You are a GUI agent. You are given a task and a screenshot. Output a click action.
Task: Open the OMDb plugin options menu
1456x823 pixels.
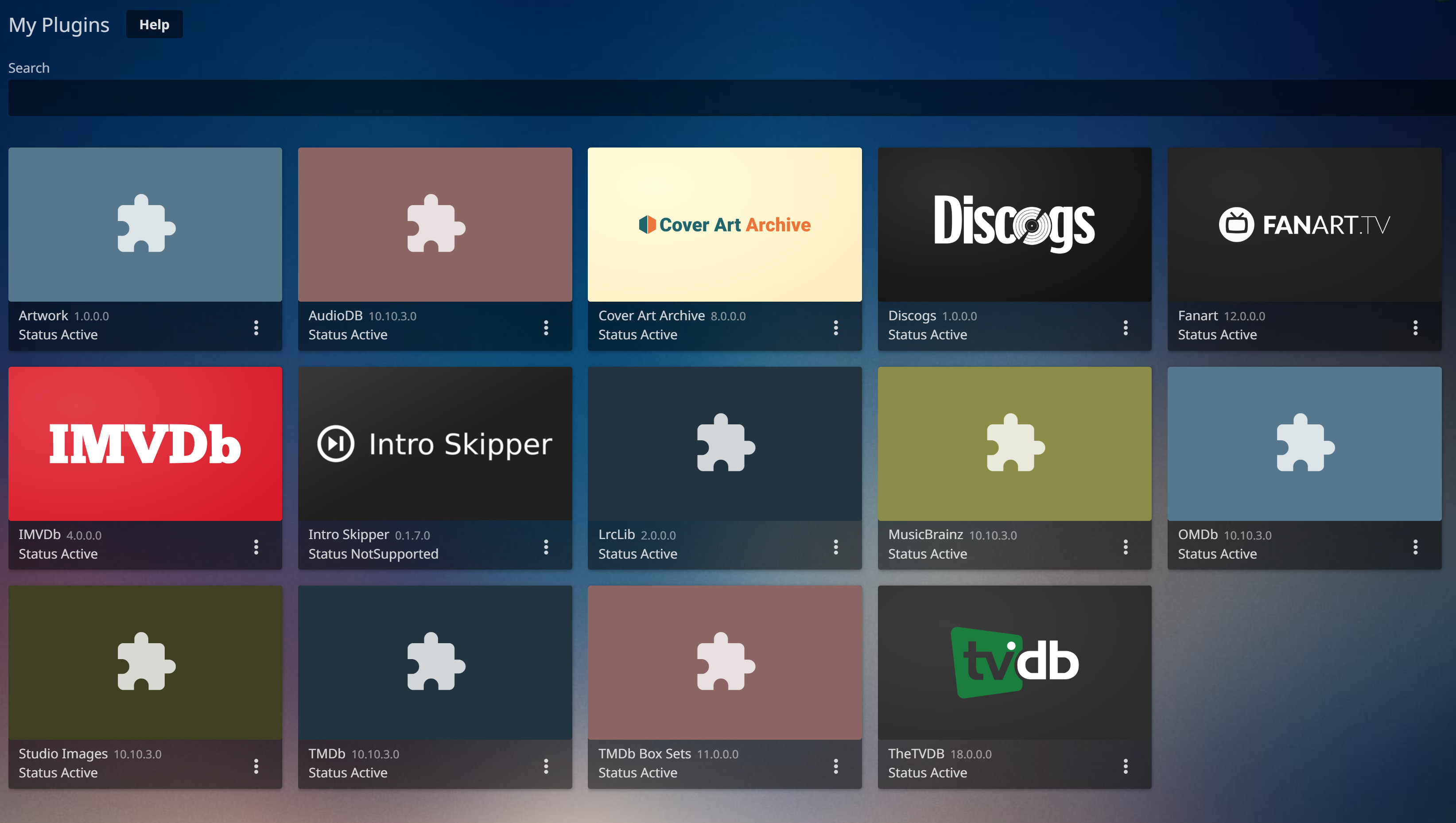click(1415, 547)
